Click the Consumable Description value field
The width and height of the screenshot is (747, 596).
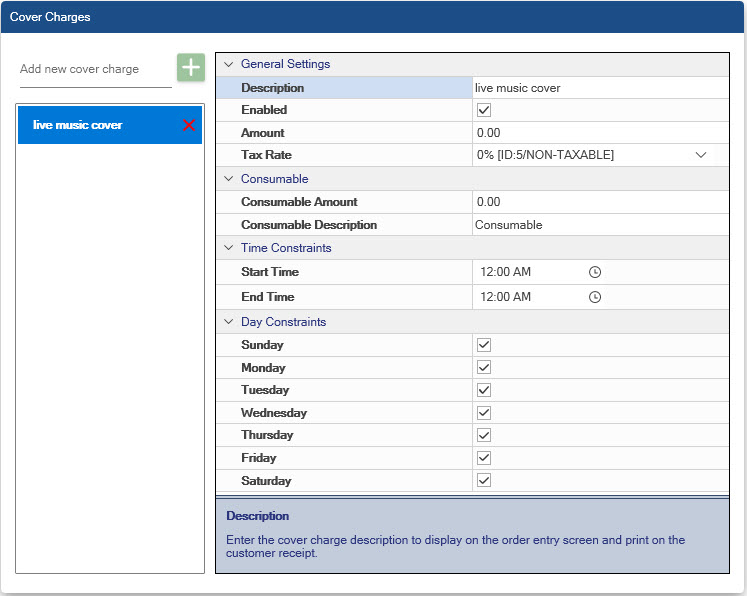[x=600, y=225]
